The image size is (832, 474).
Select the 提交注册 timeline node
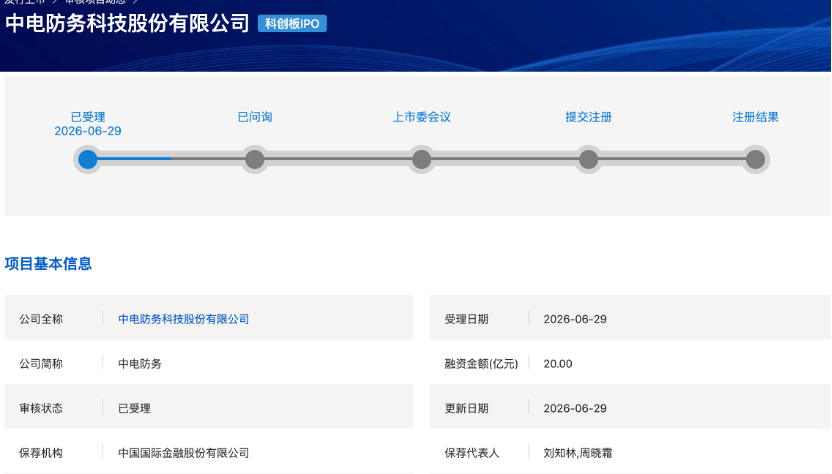(x=588, y=159)
